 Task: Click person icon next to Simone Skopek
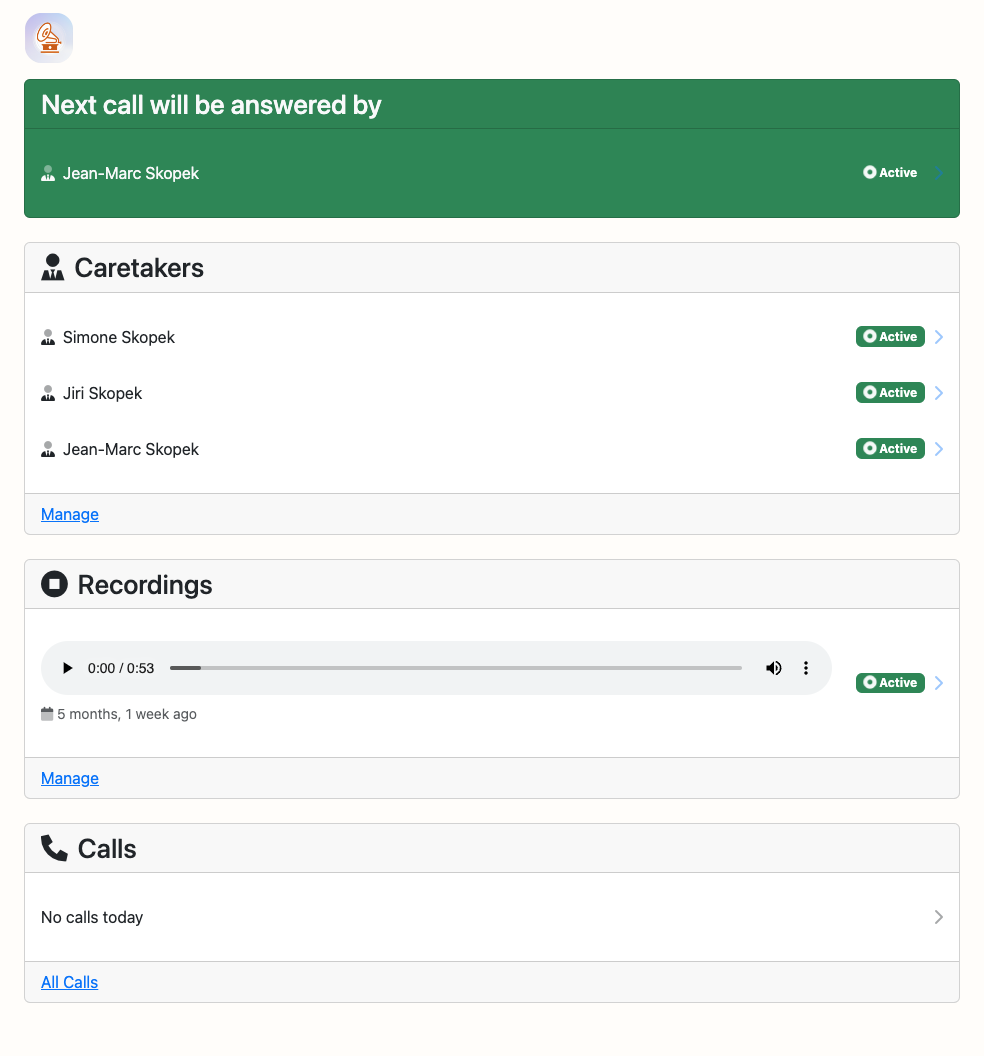point(48,337)
